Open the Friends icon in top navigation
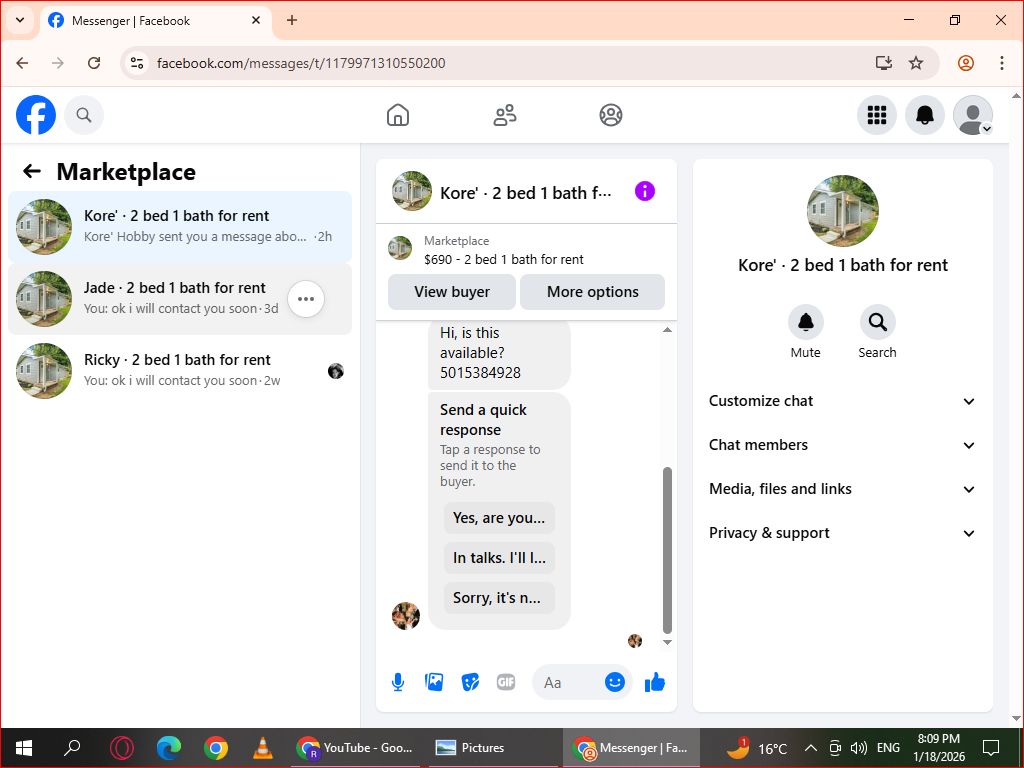1024x768 pixels. (x=504, y=115)
